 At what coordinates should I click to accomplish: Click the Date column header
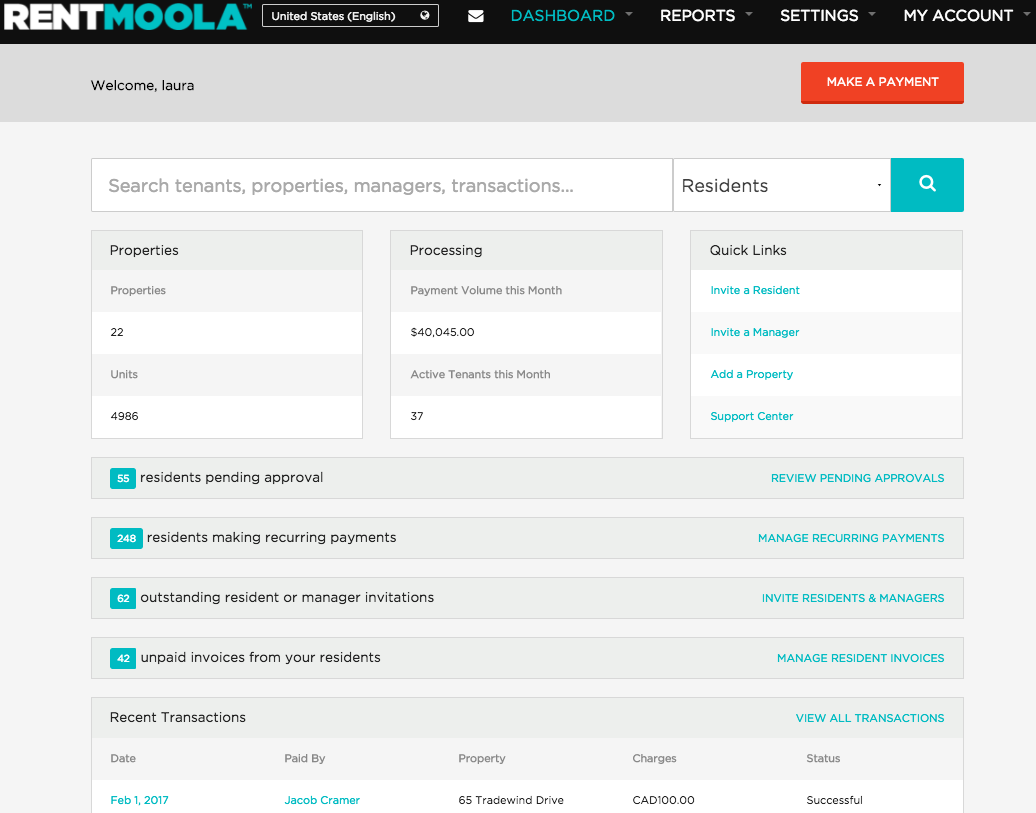123,759
